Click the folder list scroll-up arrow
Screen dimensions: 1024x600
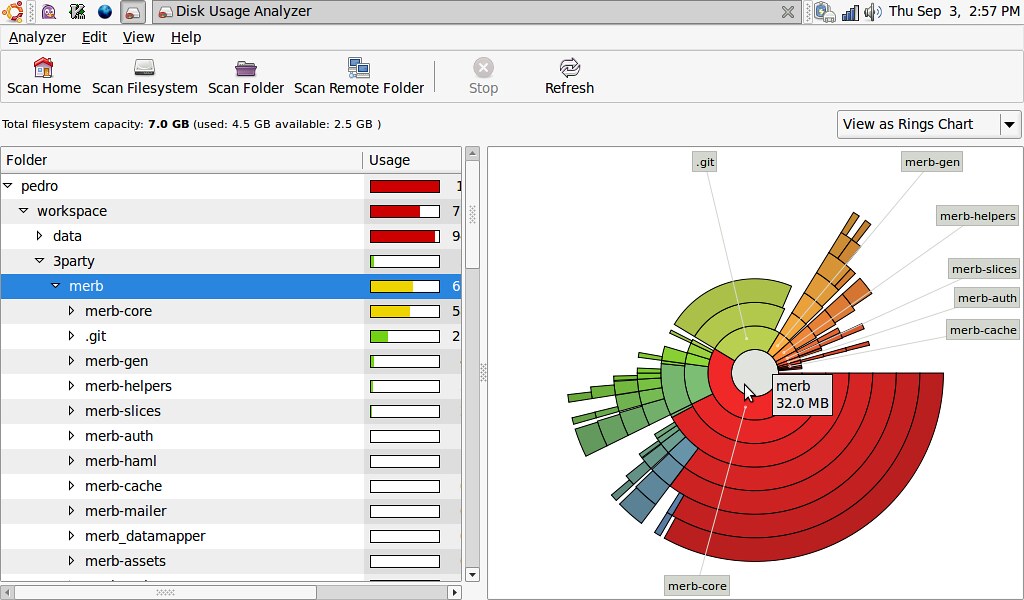tap(472, 154)
